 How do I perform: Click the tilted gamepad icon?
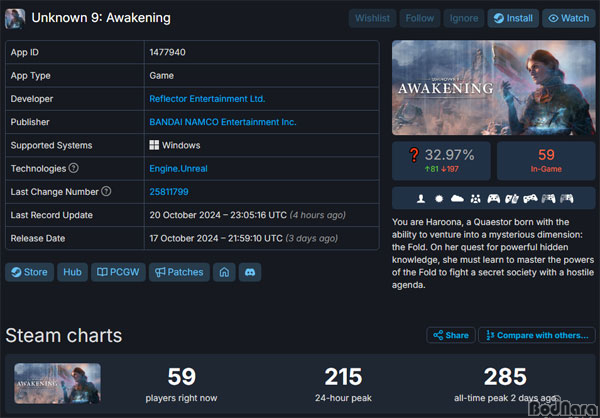(530, 199)
